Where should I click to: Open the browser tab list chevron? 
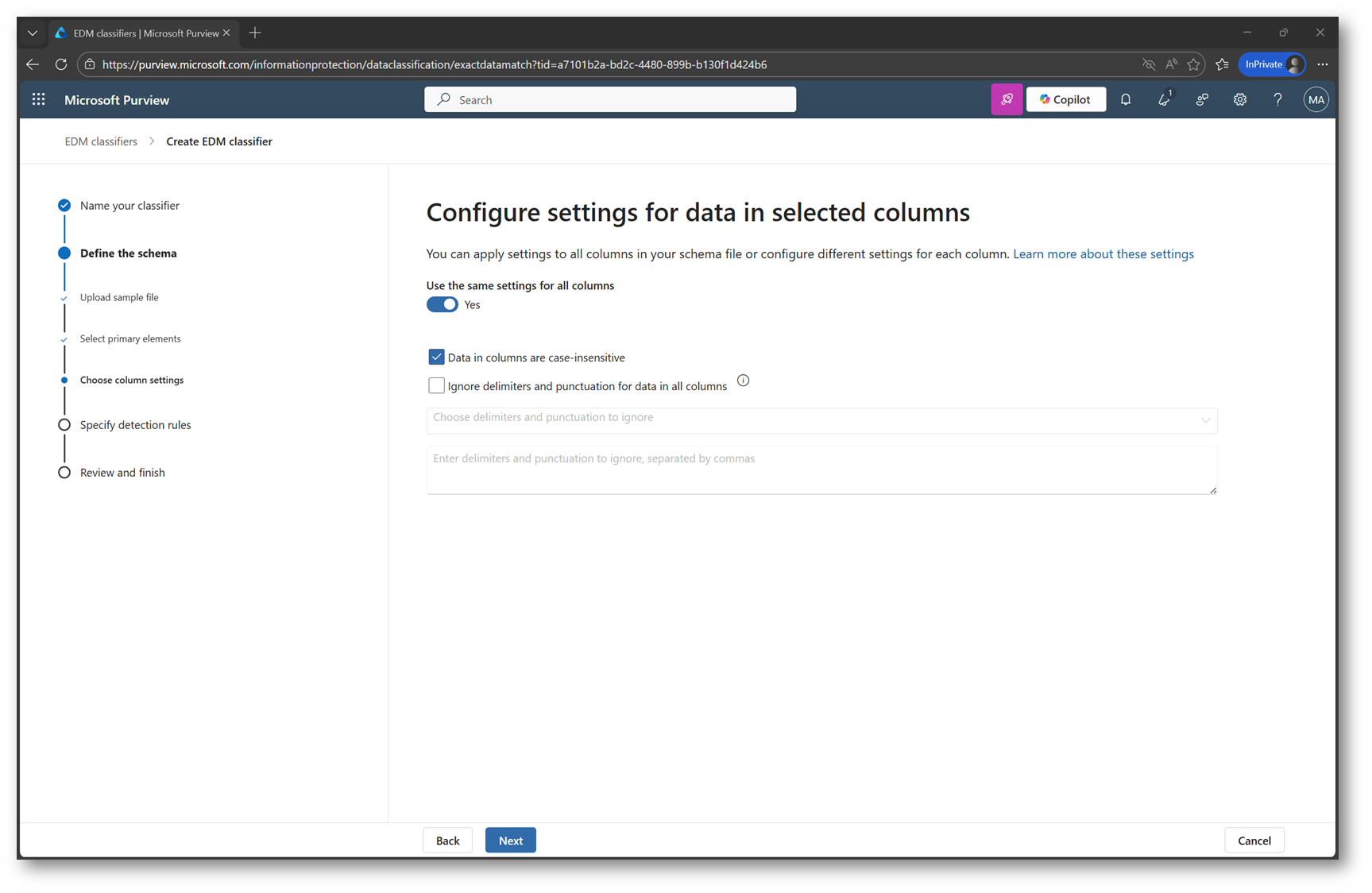pyautogui.click(x=33, y=33)
